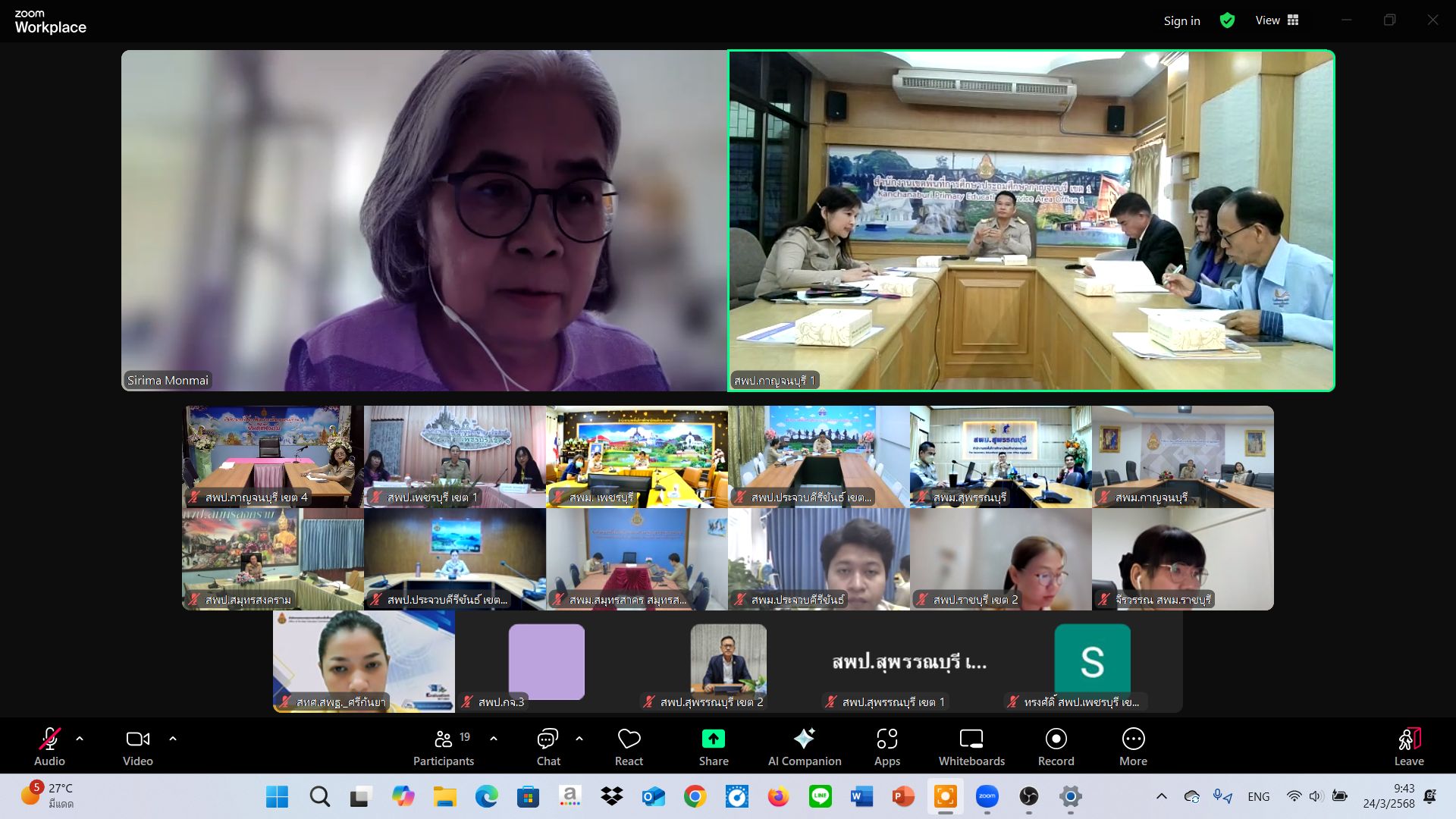The image size is (1456, 819).
Task: Open Windows Search from taskbar
Action: pos(319,796)
